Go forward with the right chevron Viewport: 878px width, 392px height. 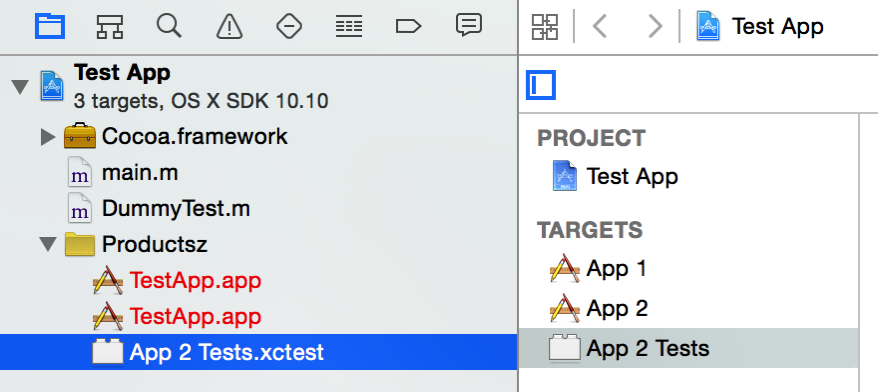click(655, 26)
